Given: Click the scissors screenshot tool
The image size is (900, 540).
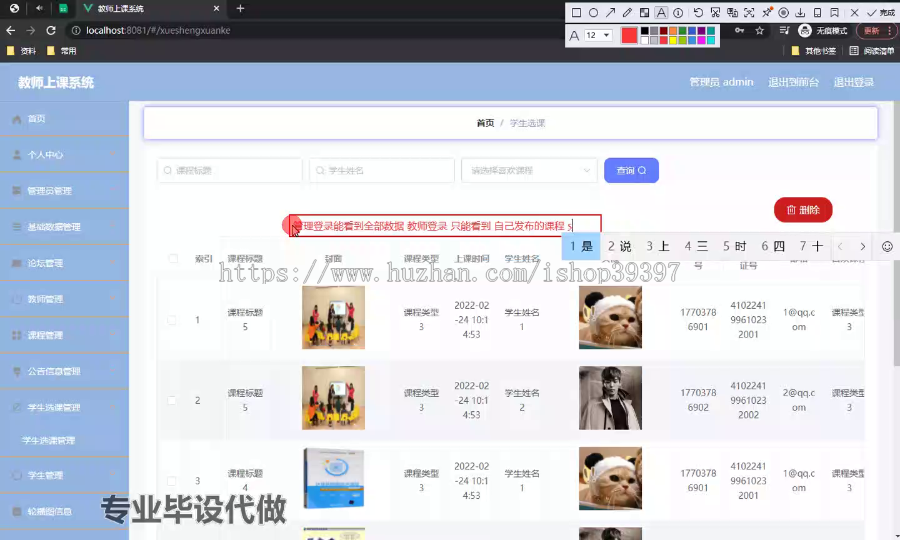Looking at the screenshot, I should click(x=715, y=12).
